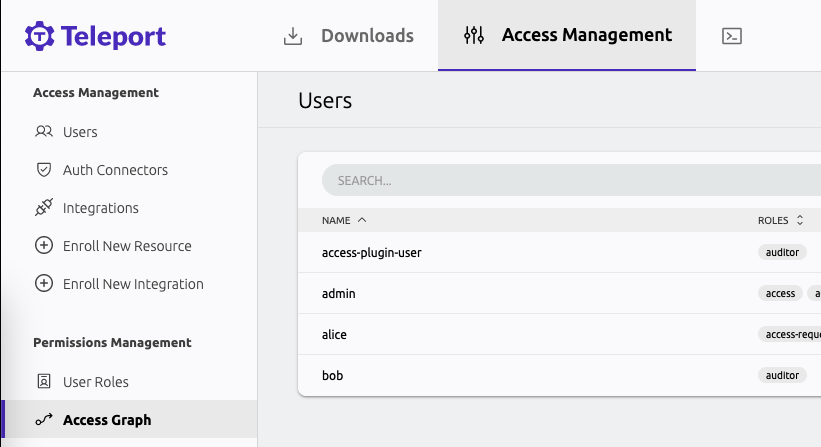Click the Access Management sliders icon
This screenshot has height=447, width=821.
474,36
